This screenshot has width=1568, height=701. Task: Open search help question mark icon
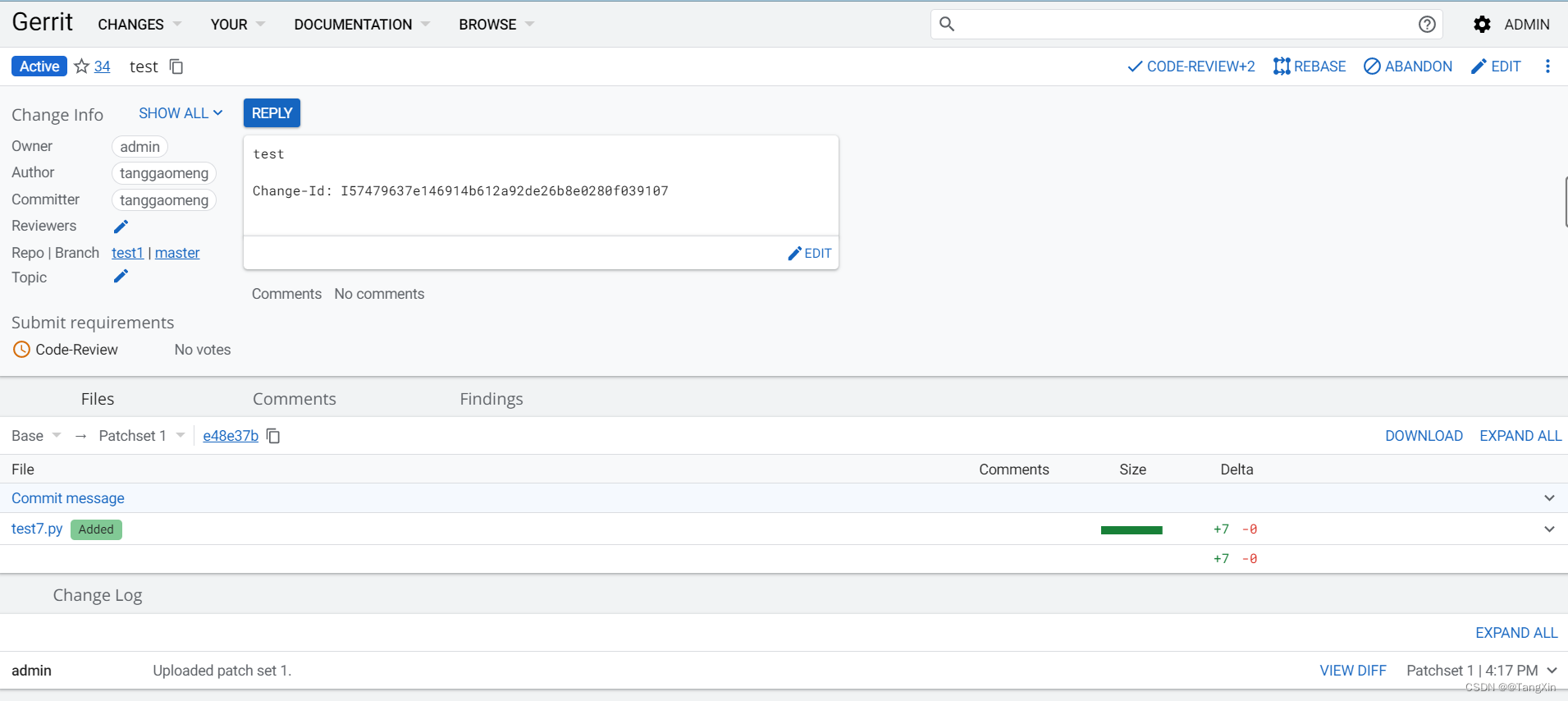pos(1427,24)
